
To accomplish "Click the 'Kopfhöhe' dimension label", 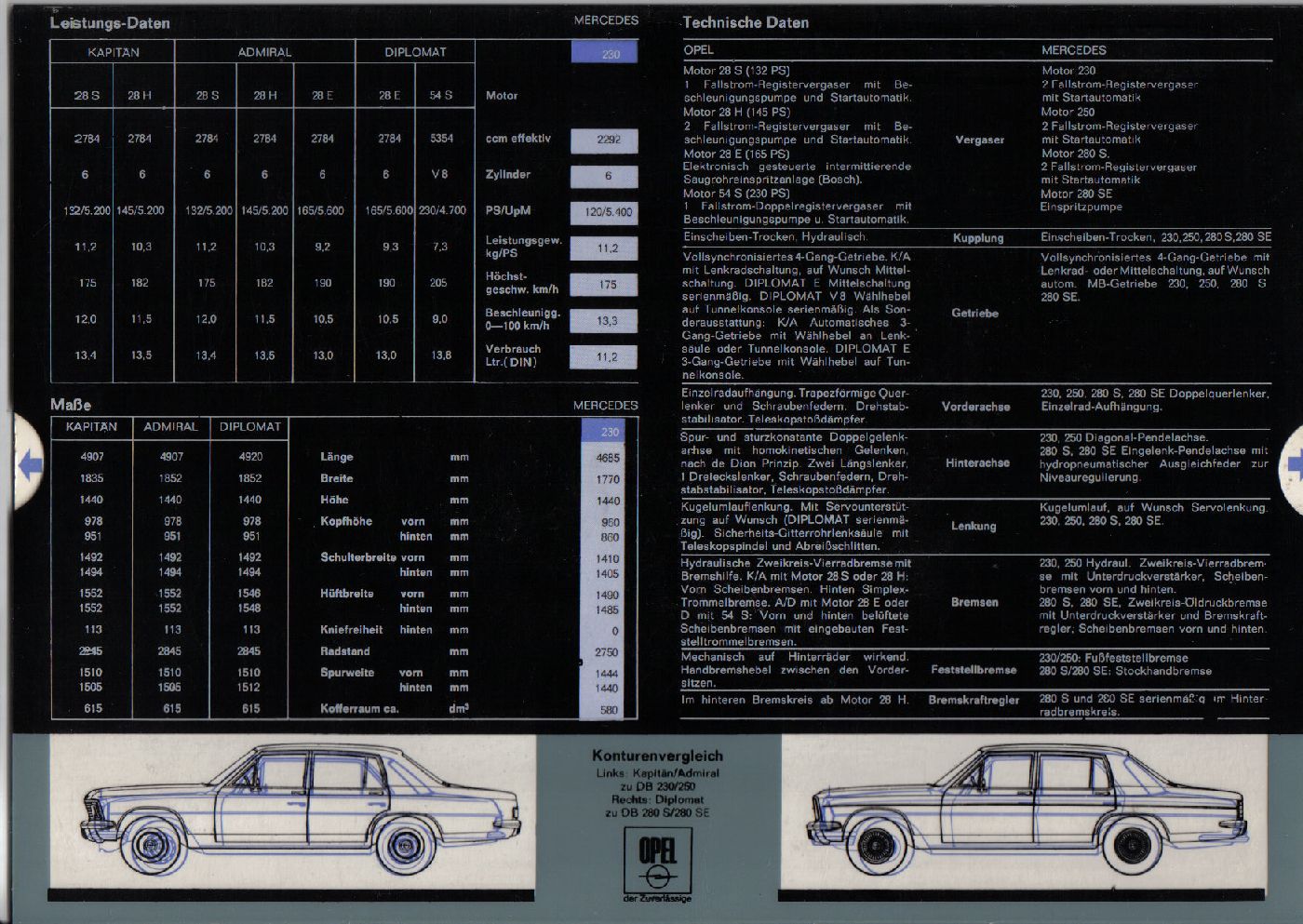I will click(x=346, y=521).
